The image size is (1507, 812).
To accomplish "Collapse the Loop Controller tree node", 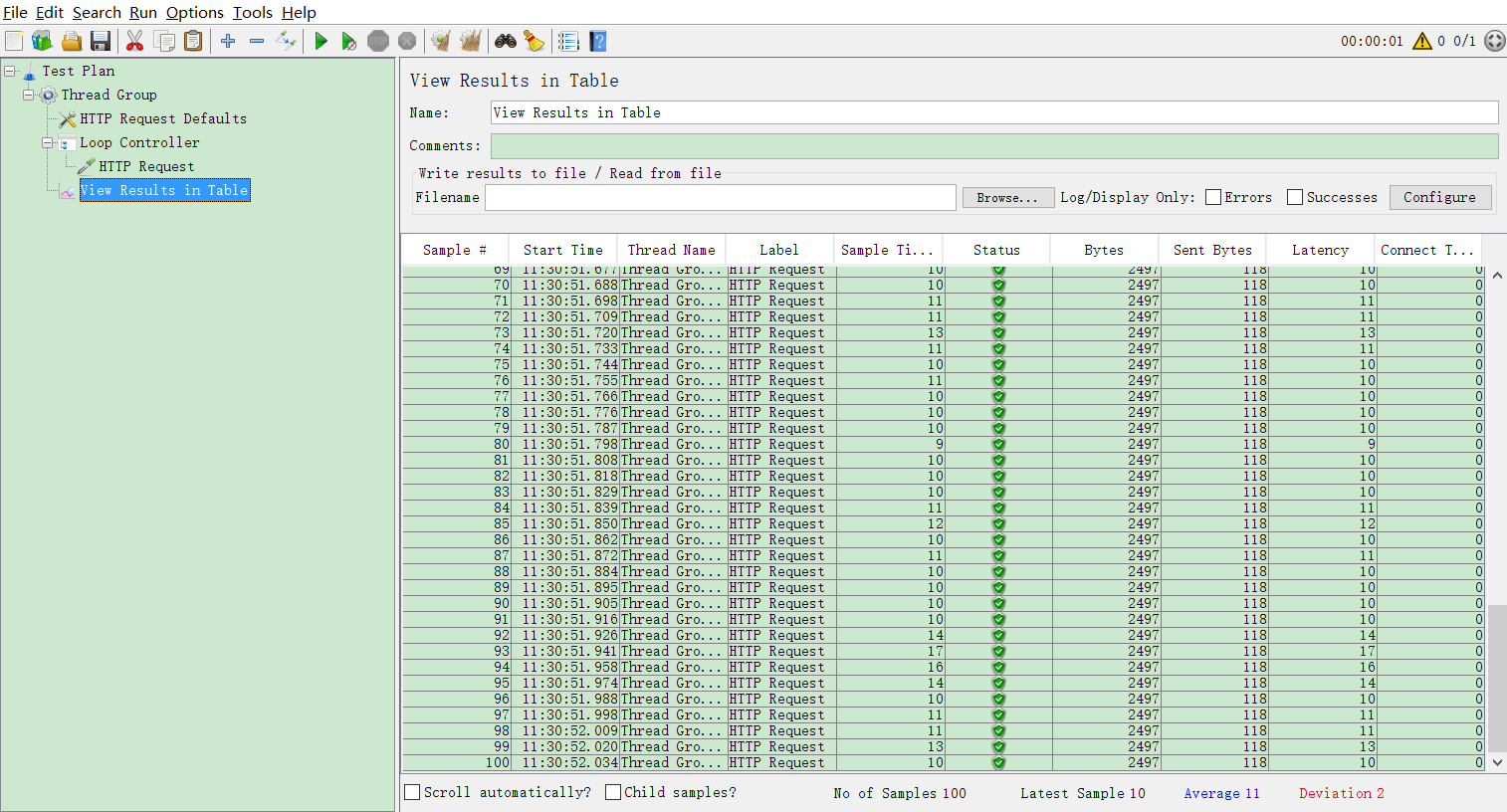I will tap(48, 142).
